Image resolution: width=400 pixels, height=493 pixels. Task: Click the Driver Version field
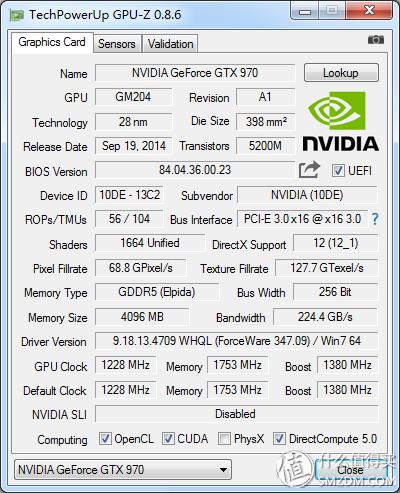[x=237, y=341]
